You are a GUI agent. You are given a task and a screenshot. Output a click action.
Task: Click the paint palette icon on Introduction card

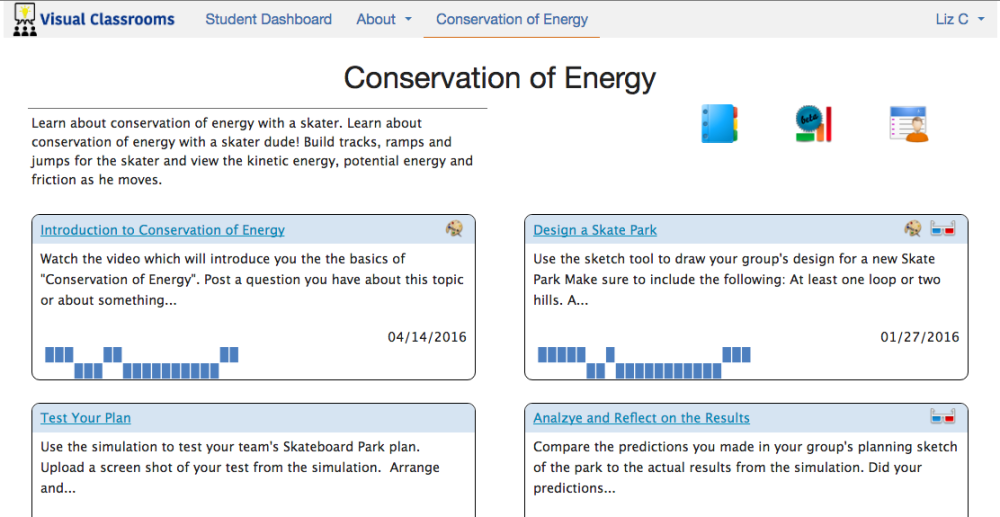pyautogui.click(x=454, y=229)
